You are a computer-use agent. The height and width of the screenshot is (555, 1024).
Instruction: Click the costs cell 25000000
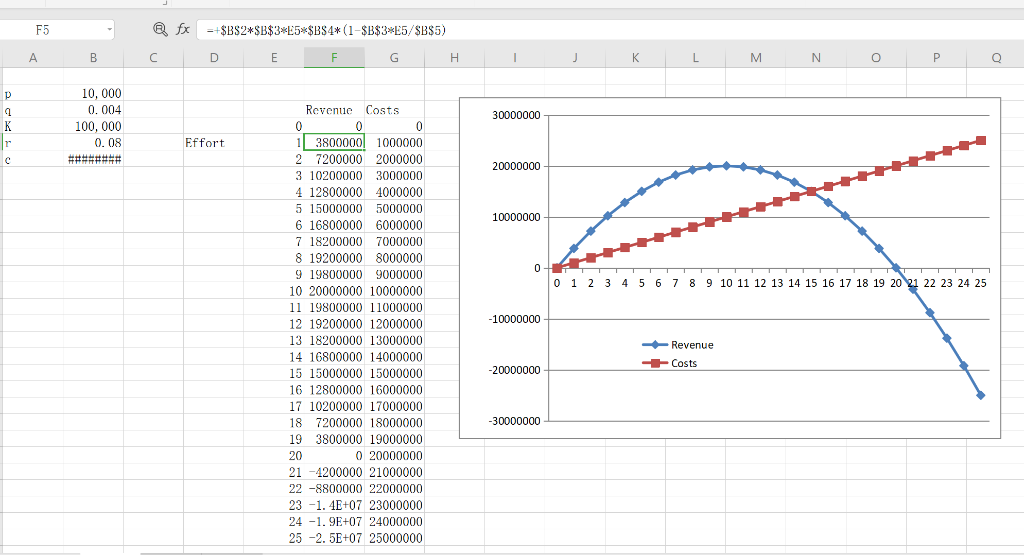point(394,538)
